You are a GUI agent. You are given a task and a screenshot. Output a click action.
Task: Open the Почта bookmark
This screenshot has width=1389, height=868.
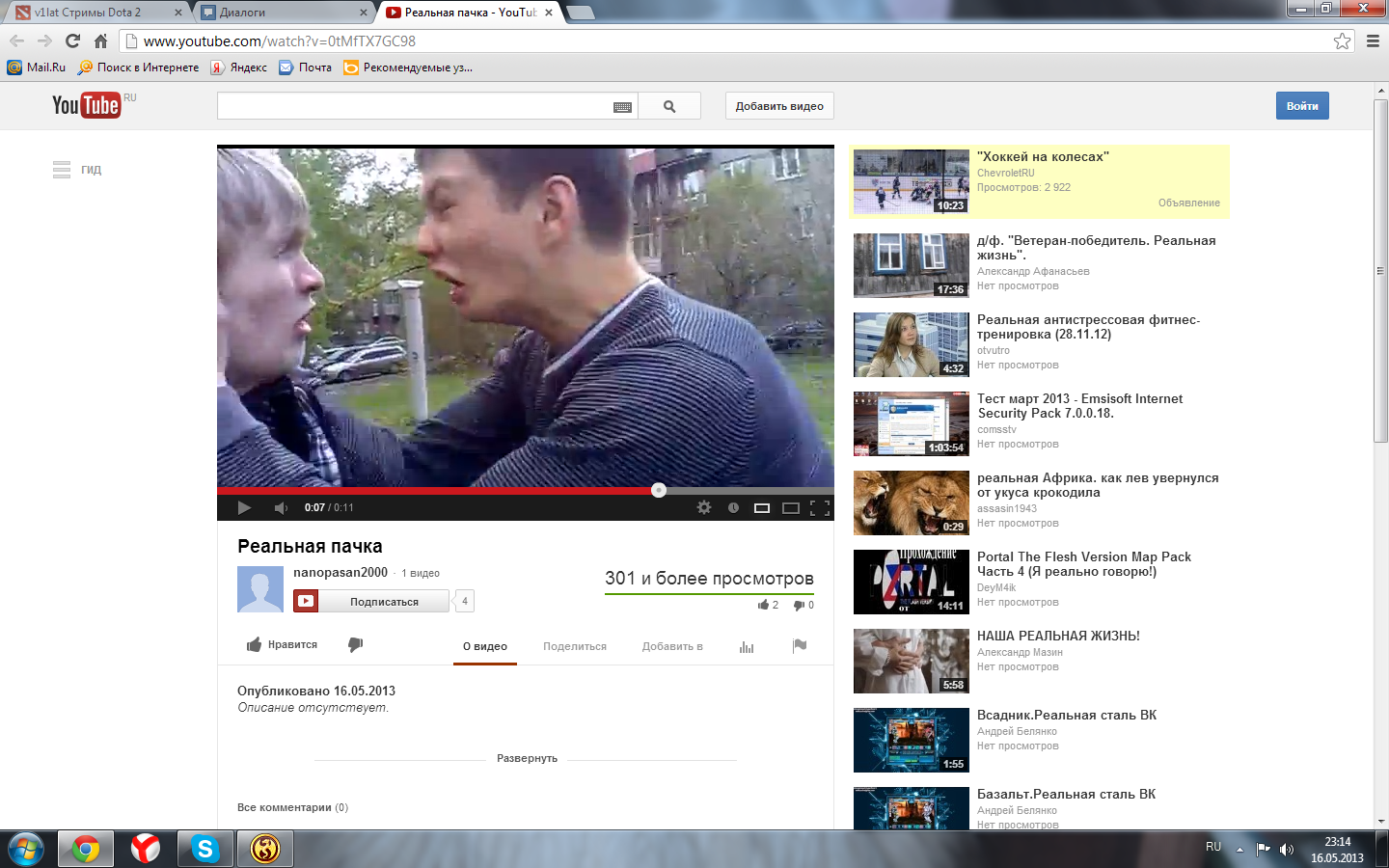coord(305,68)
